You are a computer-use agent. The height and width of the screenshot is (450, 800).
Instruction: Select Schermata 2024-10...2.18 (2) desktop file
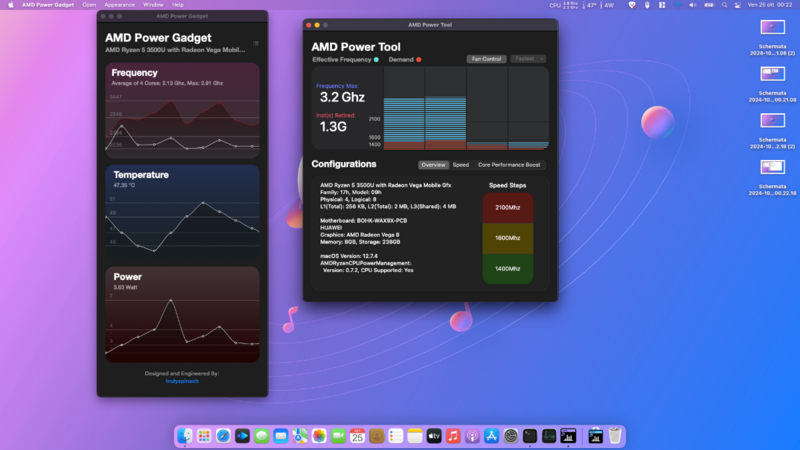point(772,131)
